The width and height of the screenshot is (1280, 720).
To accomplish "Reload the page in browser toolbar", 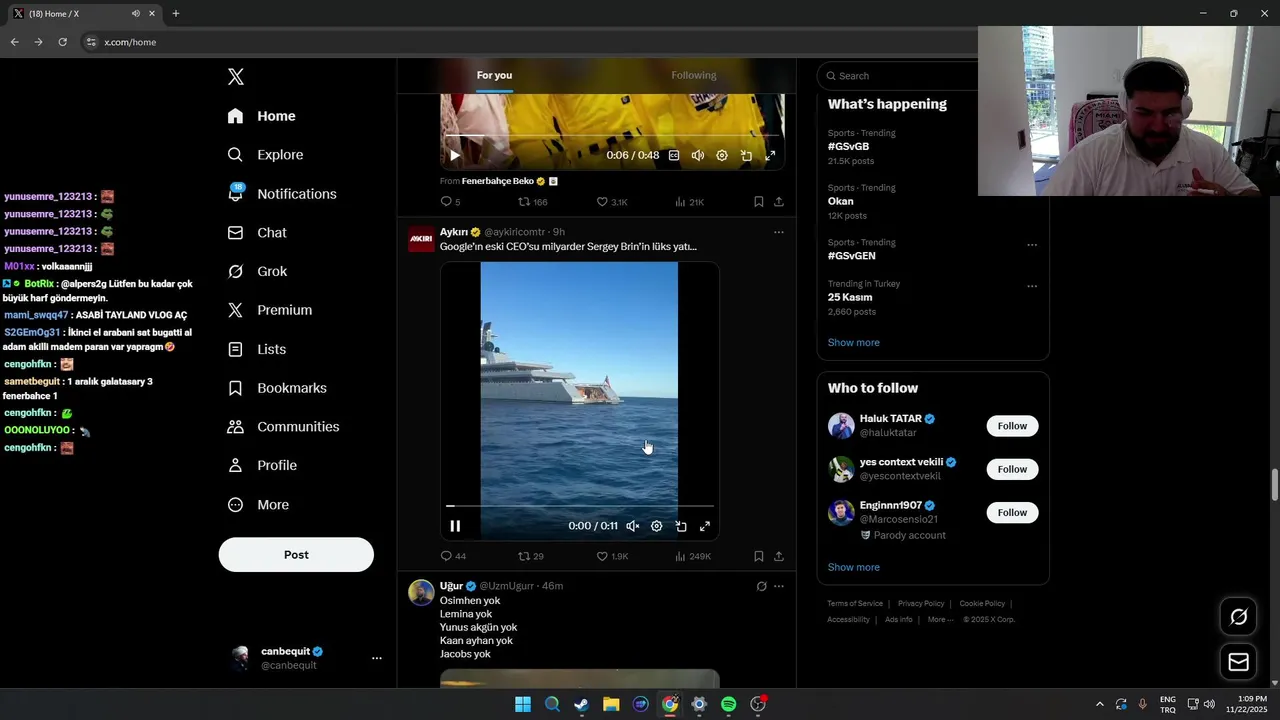I will 62,42.
